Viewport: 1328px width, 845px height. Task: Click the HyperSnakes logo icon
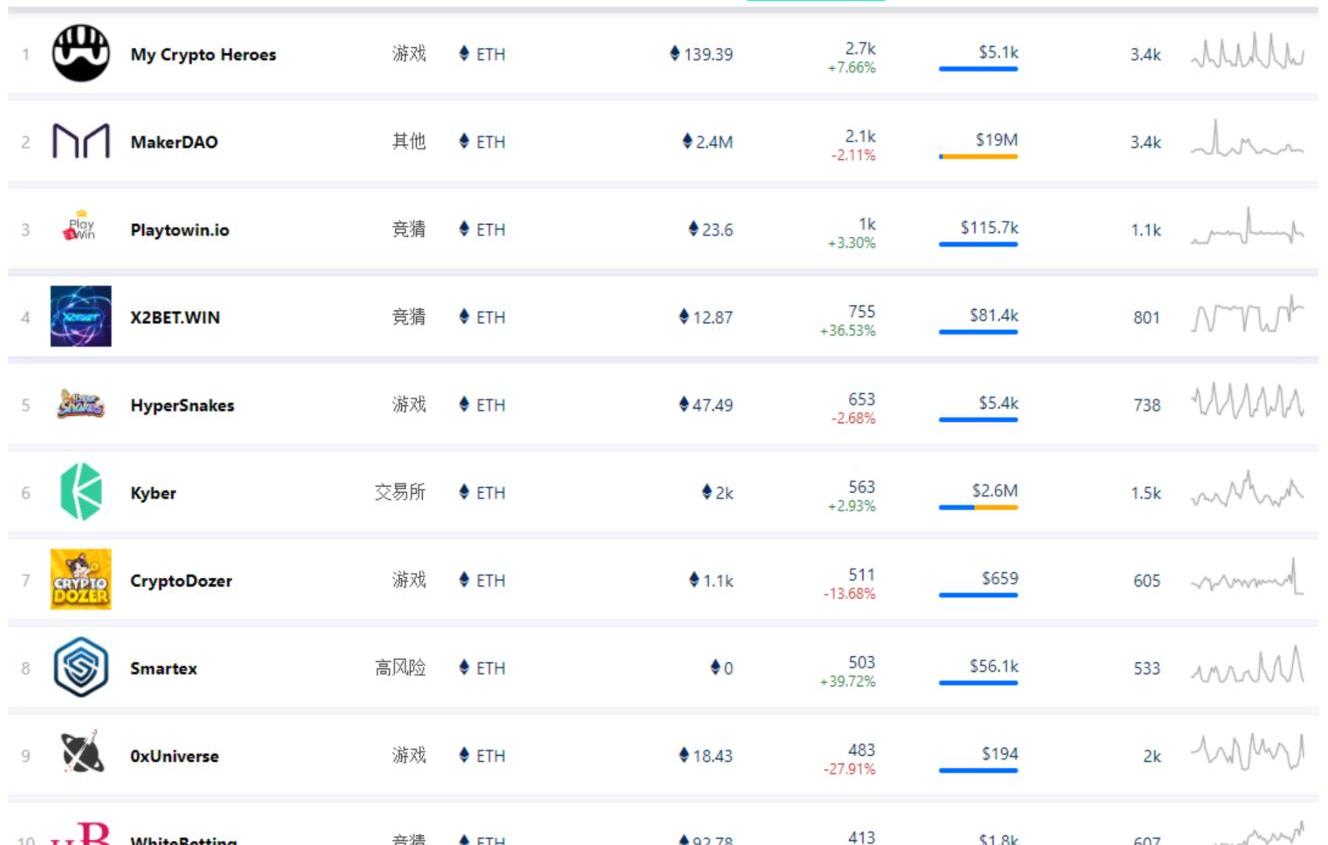[81, 405]
